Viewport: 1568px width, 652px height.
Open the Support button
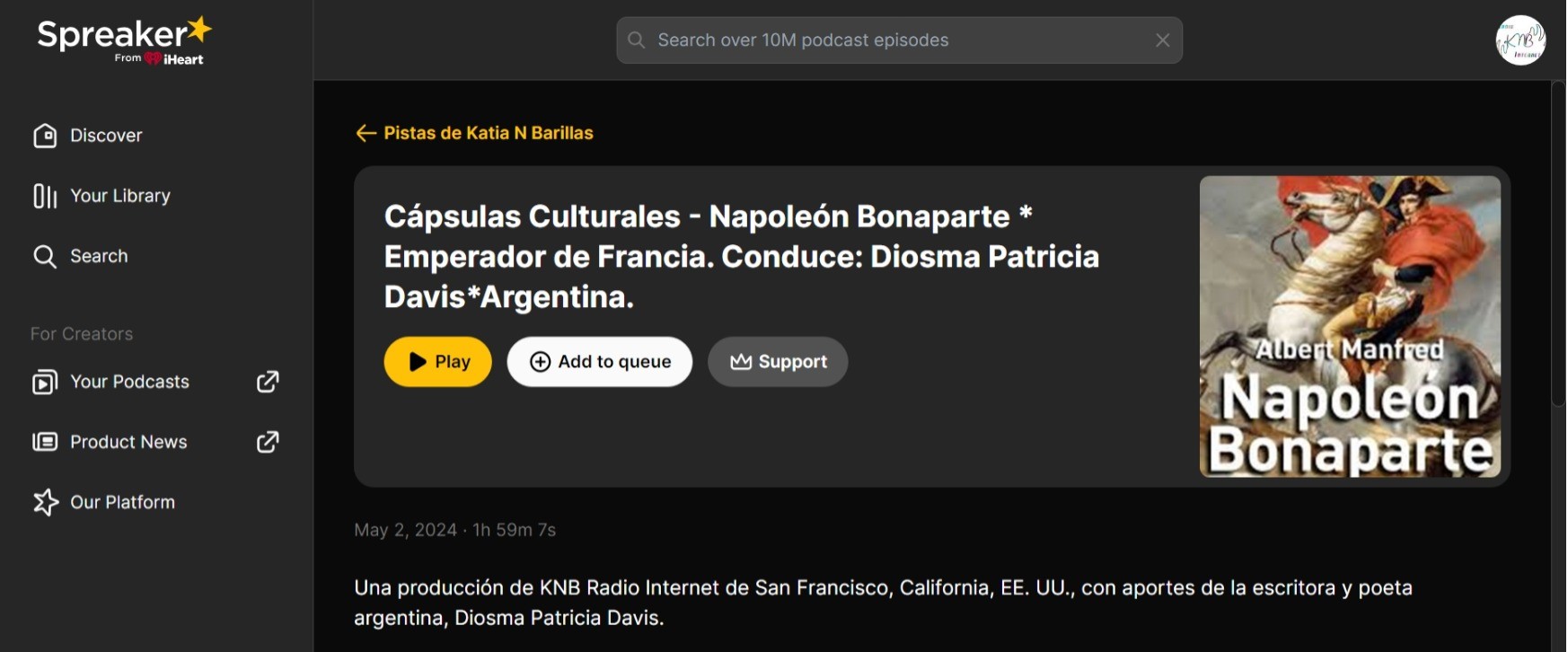pos(778,362)
